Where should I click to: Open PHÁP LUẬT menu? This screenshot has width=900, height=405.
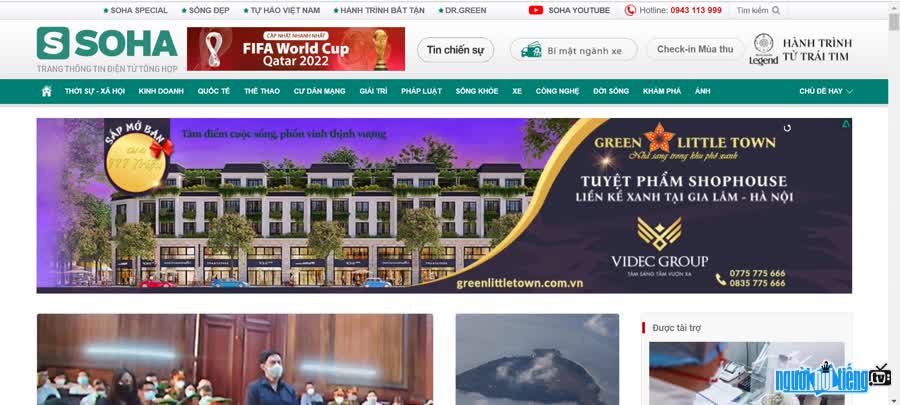421,91
